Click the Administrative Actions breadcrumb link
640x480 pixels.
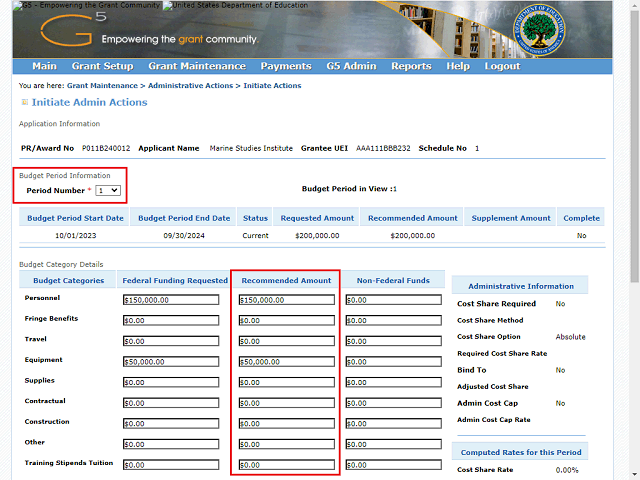190,86
